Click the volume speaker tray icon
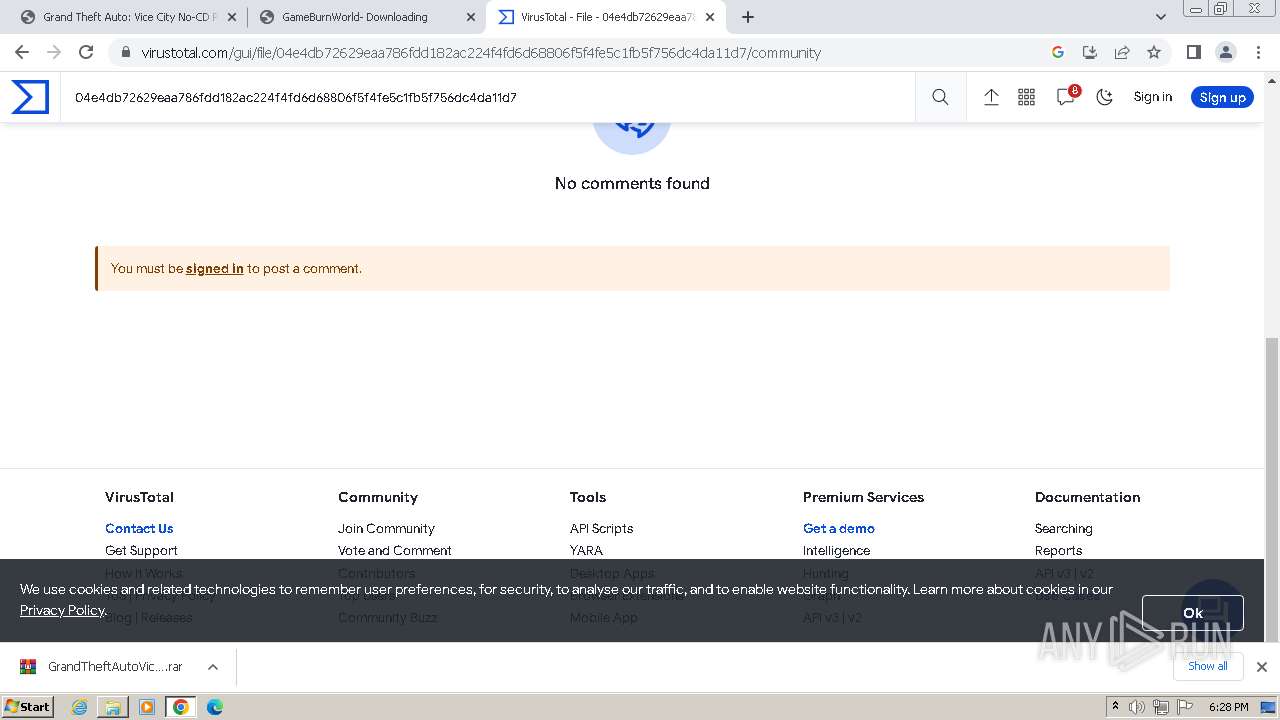The height and width of the screenshot is (720, 1280). click(x=1137, y=707)
